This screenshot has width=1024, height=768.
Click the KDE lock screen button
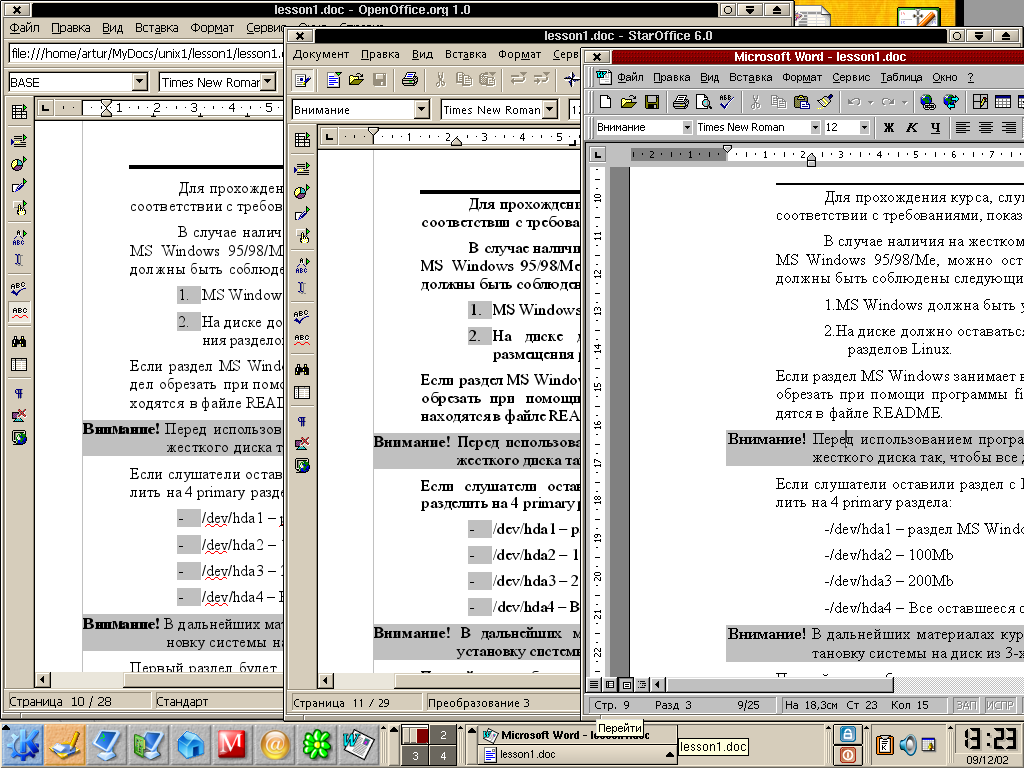pos(847,733)
